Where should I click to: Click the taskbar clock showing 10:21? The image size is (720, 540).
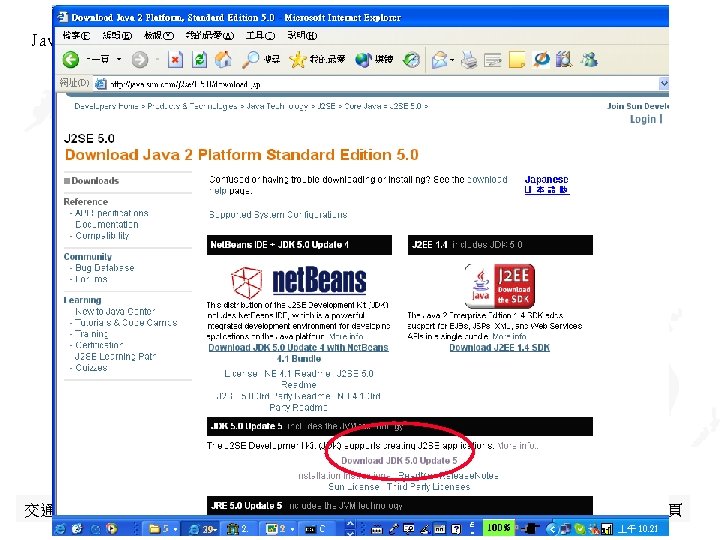pyautogui.click(x=638, y=529)
